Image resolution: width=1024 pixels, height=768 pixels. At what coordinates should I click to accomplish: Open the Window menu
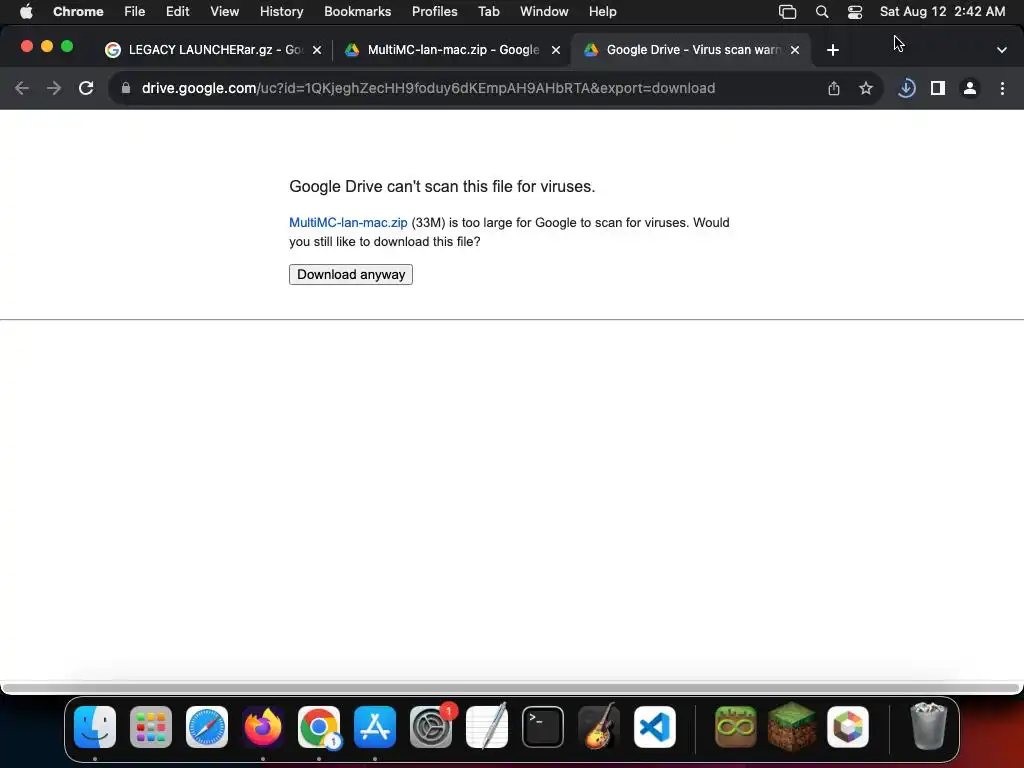[x=544, y=12]
